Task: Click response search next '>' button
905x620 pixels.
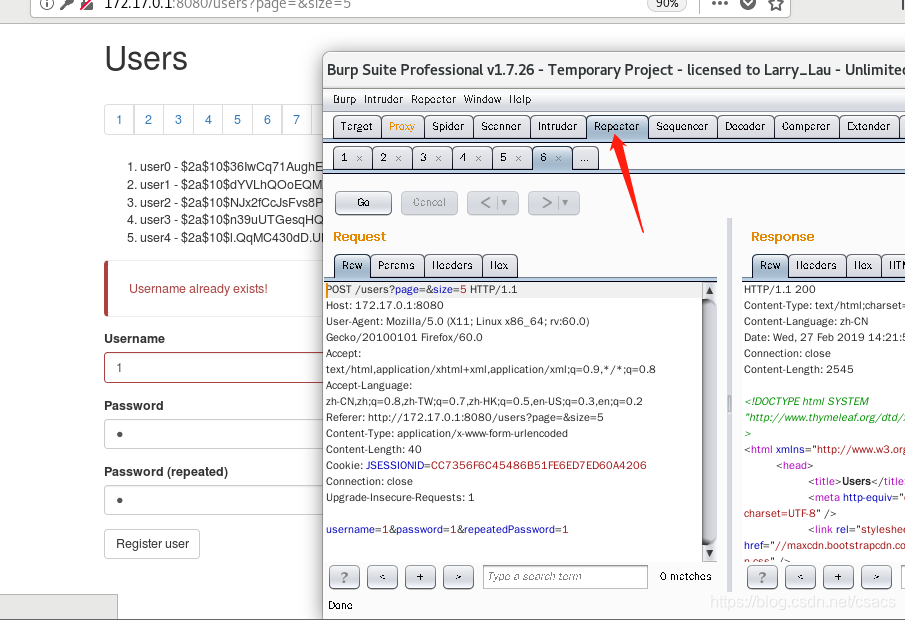Action: pyautogui.click(x=876, y=577)
